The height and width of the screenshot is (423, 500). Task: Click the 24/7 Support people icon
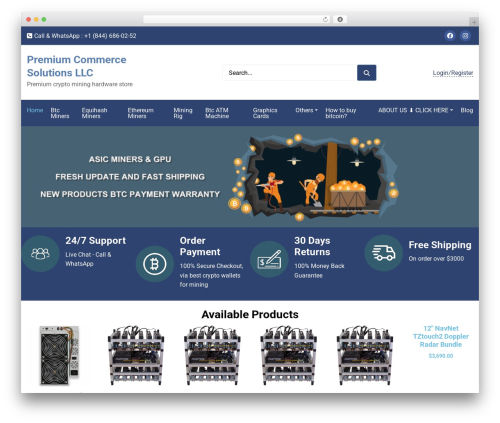pyautogui.click(x=40, y=254)
